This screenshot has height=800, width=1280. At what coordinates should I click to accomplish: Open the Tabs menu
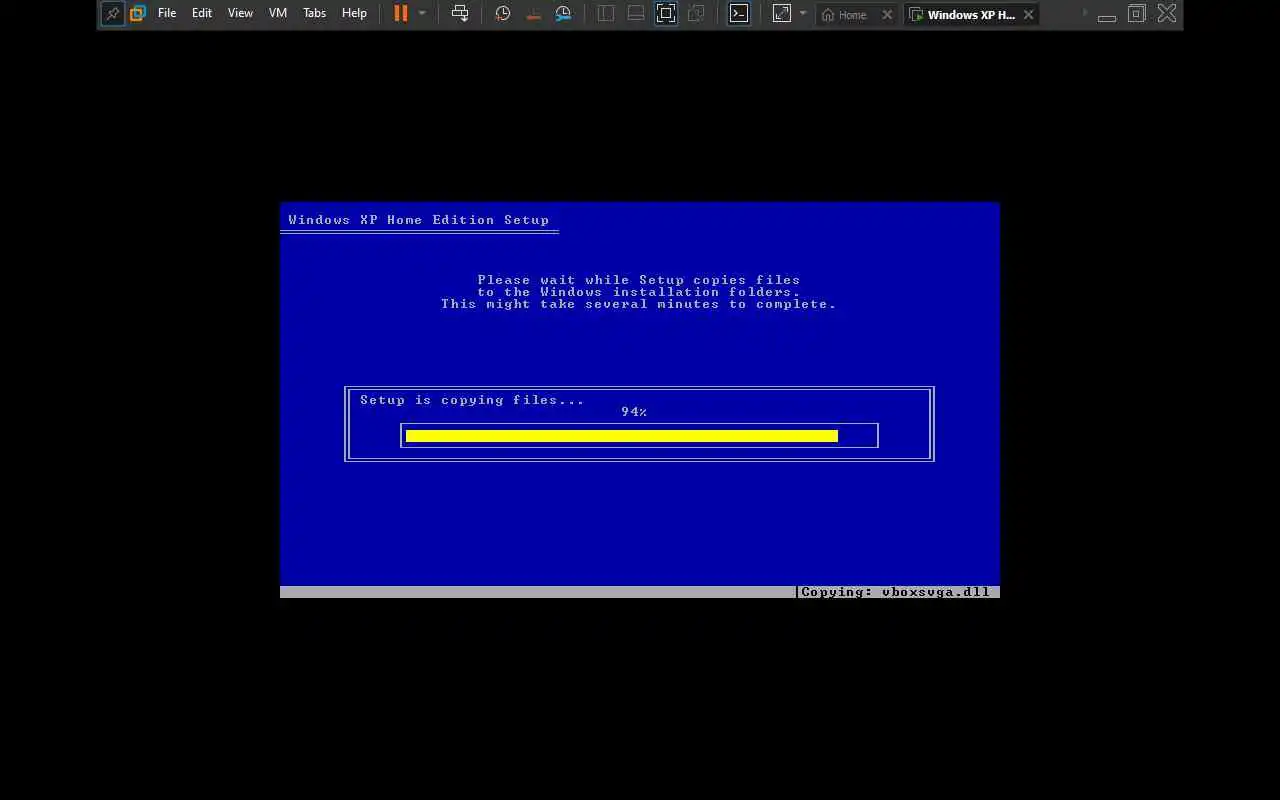tap(315, 13)
